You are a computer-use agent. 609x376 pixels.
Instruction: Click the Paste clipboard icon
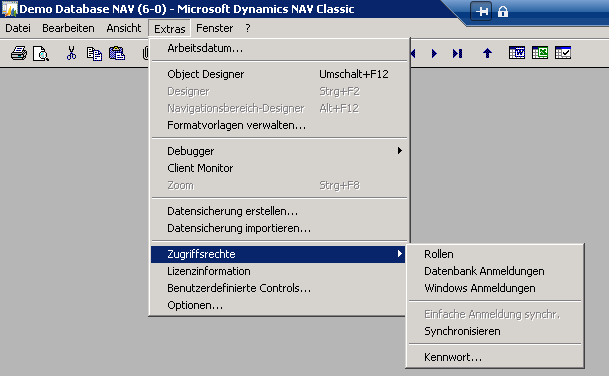coord(117,53)
